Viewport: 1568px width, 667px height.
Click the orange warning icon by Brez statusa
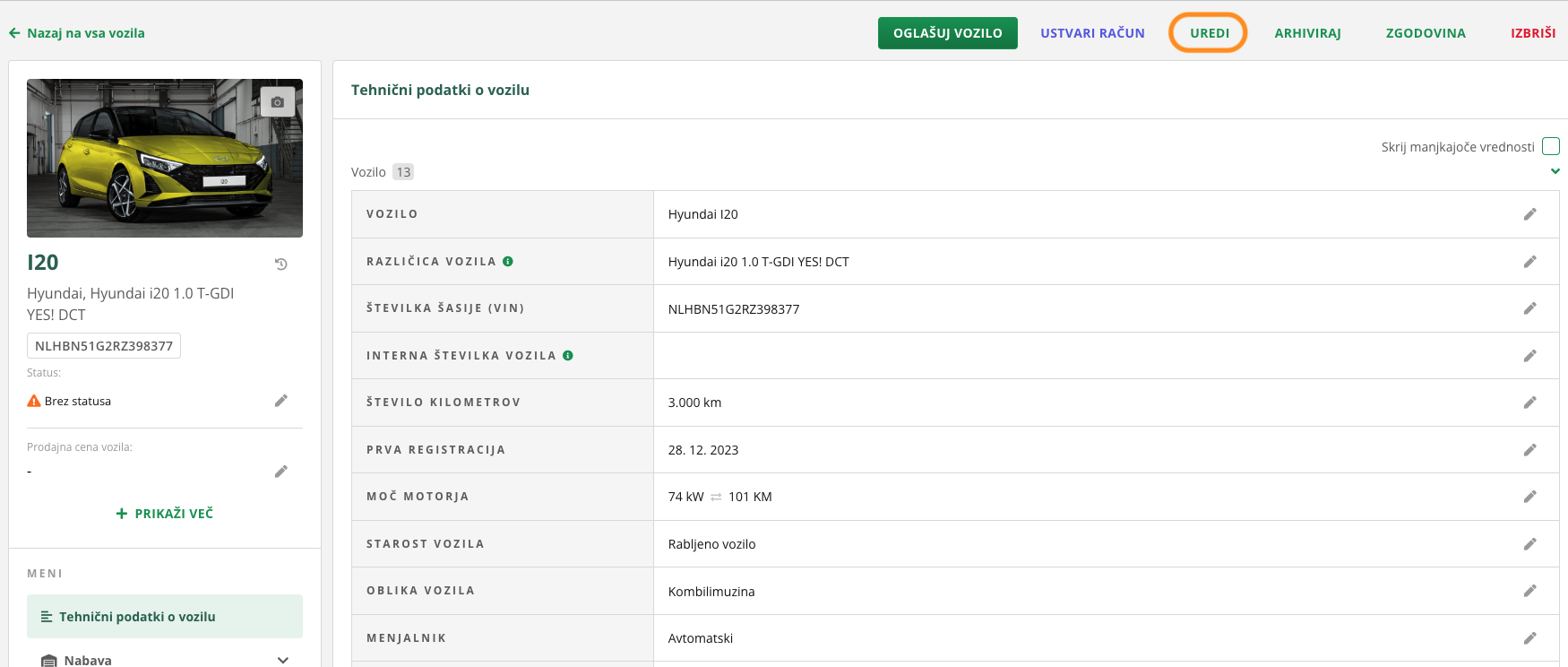click(34, 401)
